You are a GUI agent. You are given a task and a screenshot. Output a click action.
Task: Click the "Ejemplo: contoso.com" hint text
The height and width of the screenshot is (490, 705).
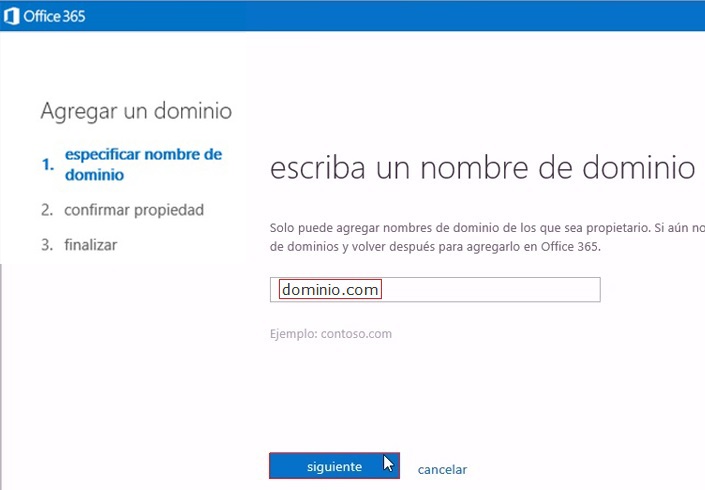tap(331, 333)
